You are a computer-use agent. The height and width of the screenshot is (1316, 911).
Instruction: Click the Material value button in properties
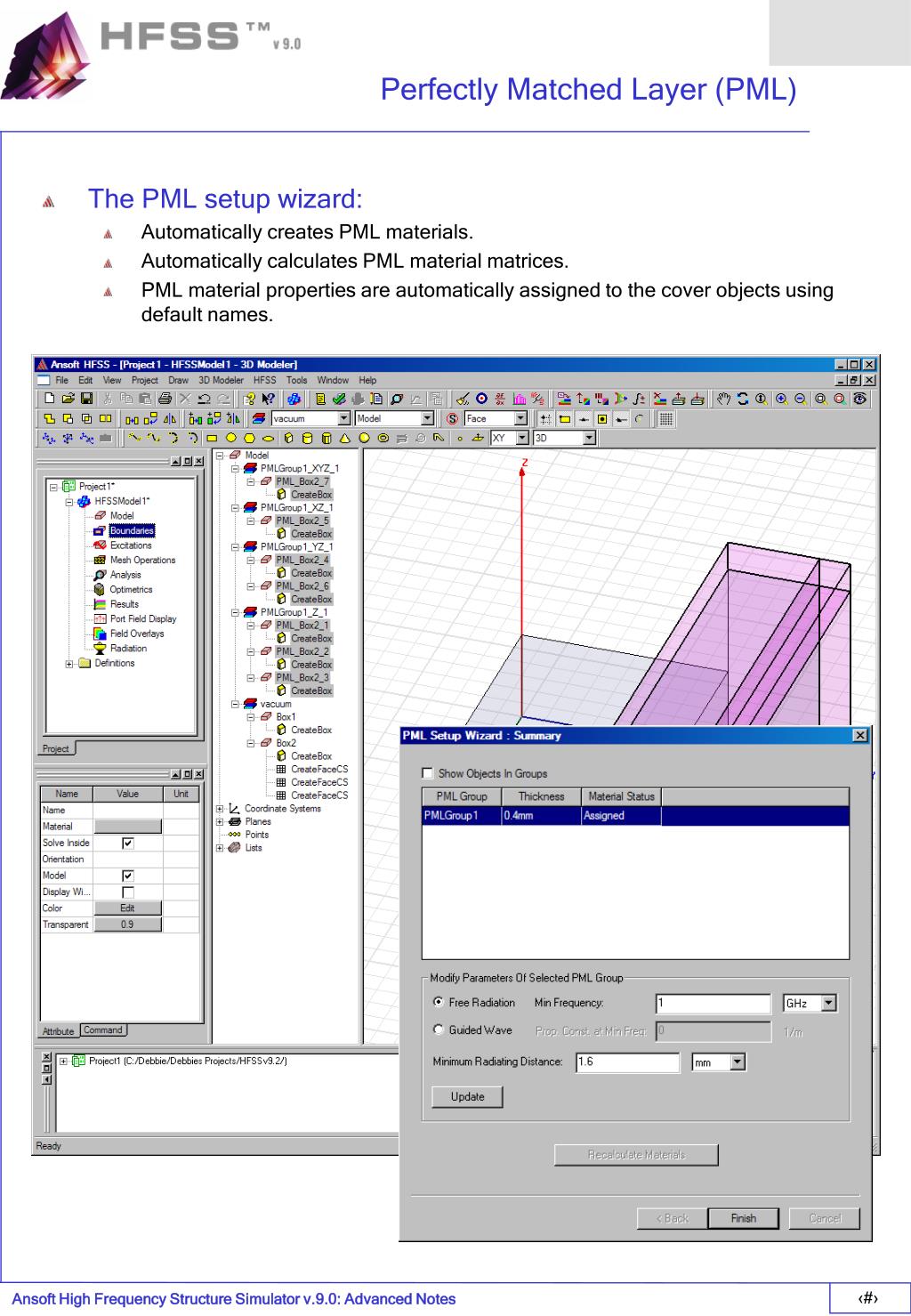[128, 827]
